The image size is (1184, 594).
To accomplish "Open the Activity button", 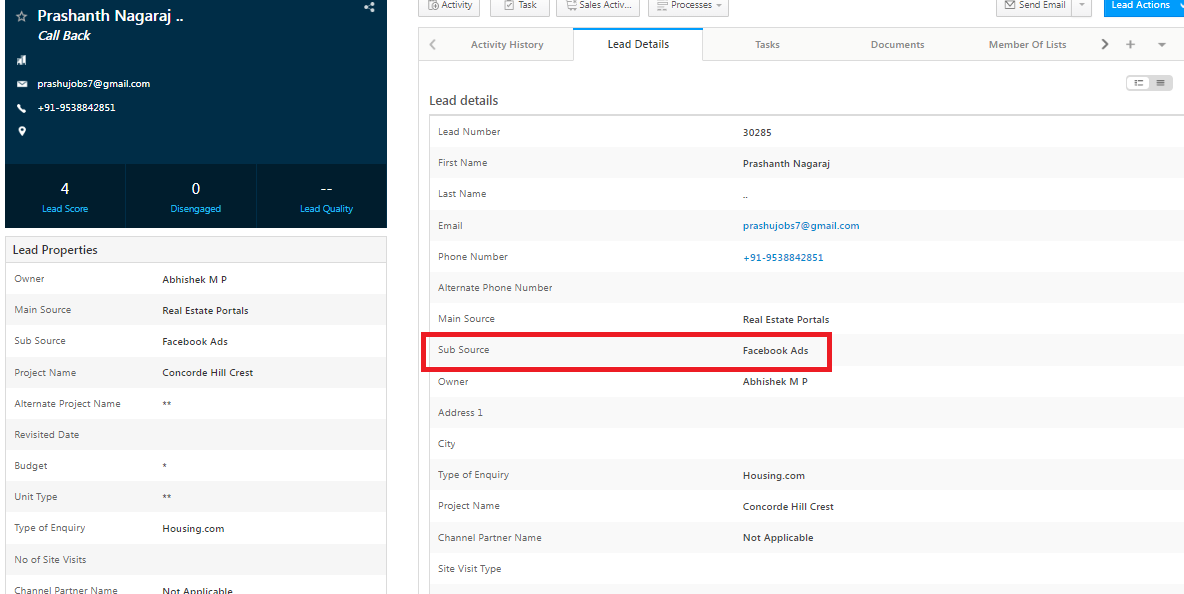I will tap(450, 5).
